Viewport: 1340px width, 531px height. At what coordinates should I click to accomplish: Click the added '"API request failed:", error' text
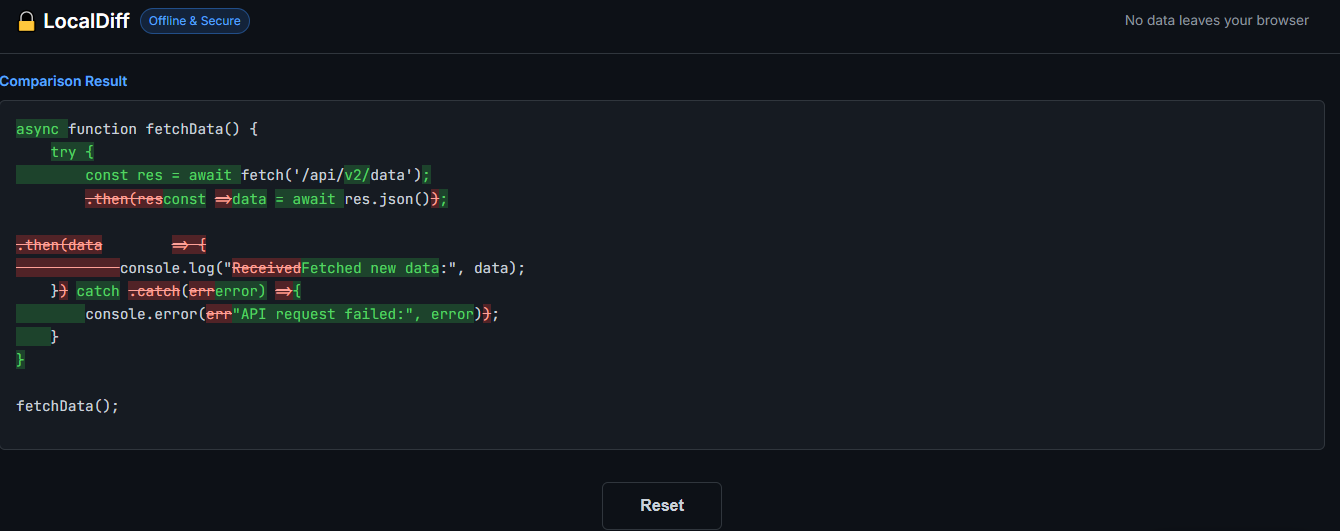[x=353, y=314]
